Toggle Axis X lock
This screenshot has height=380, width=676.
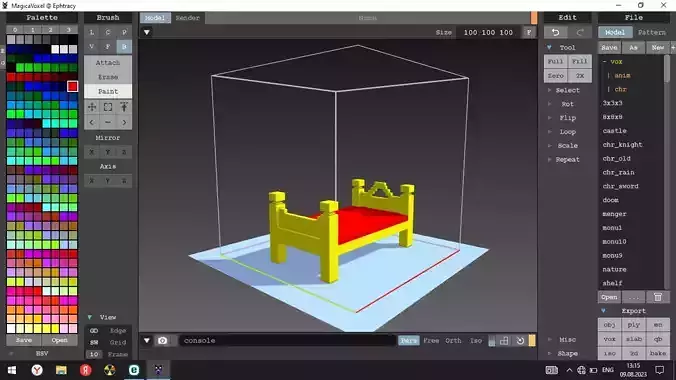pyautogui.click(x=91, y=181)
